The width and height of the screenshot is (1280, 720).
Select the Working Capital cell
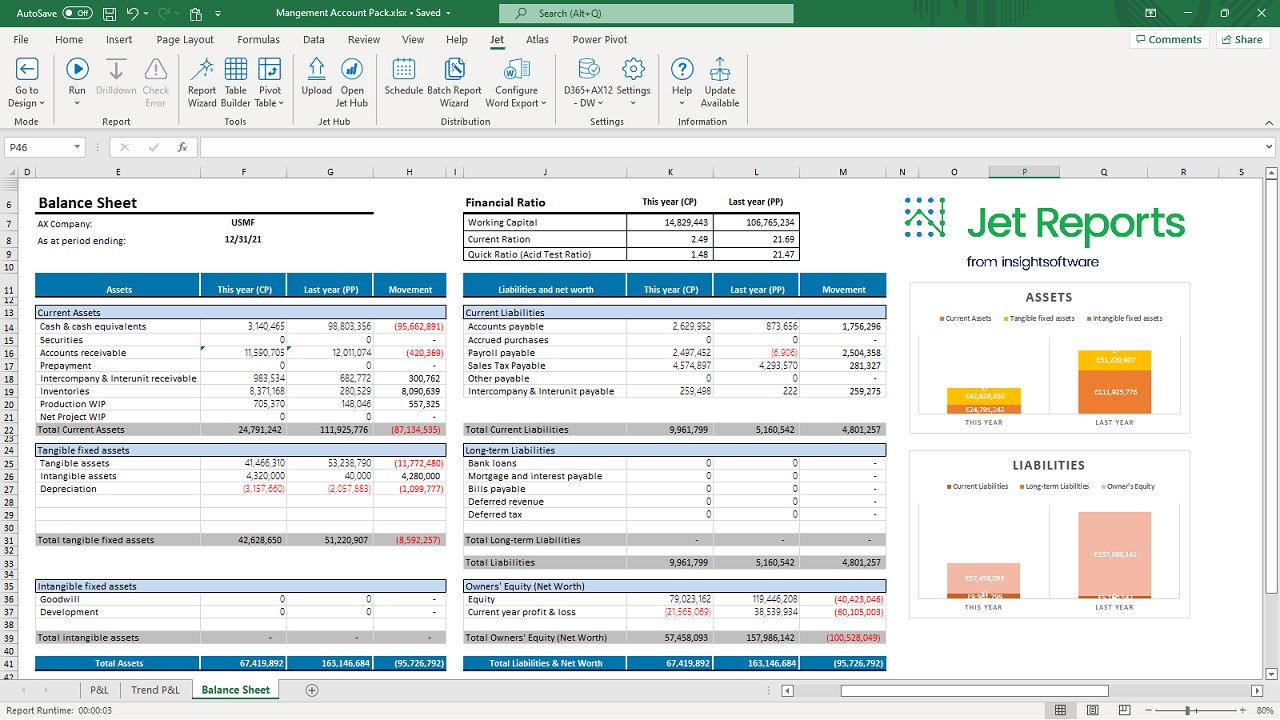point(545,222)
